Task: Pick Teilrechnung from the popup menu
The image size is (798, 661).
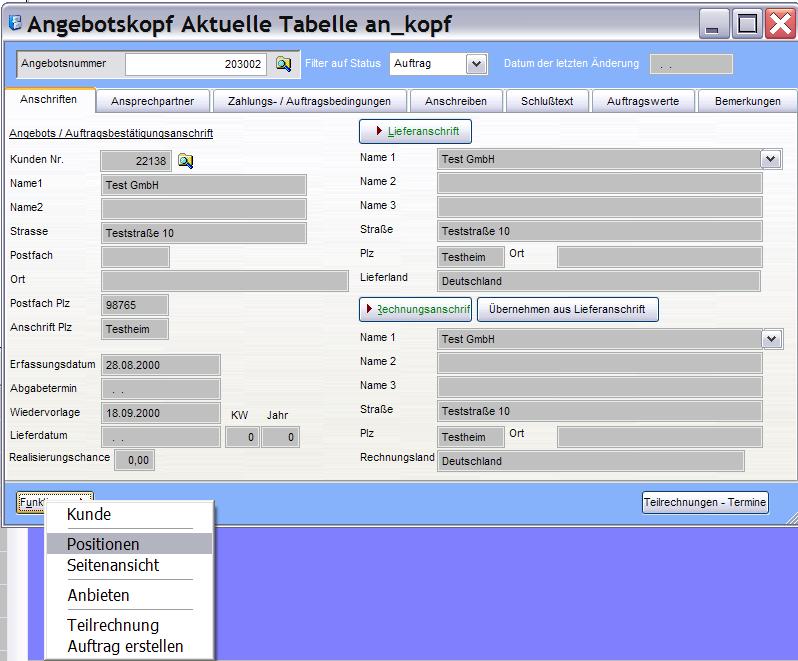Action: coord(130,625)
